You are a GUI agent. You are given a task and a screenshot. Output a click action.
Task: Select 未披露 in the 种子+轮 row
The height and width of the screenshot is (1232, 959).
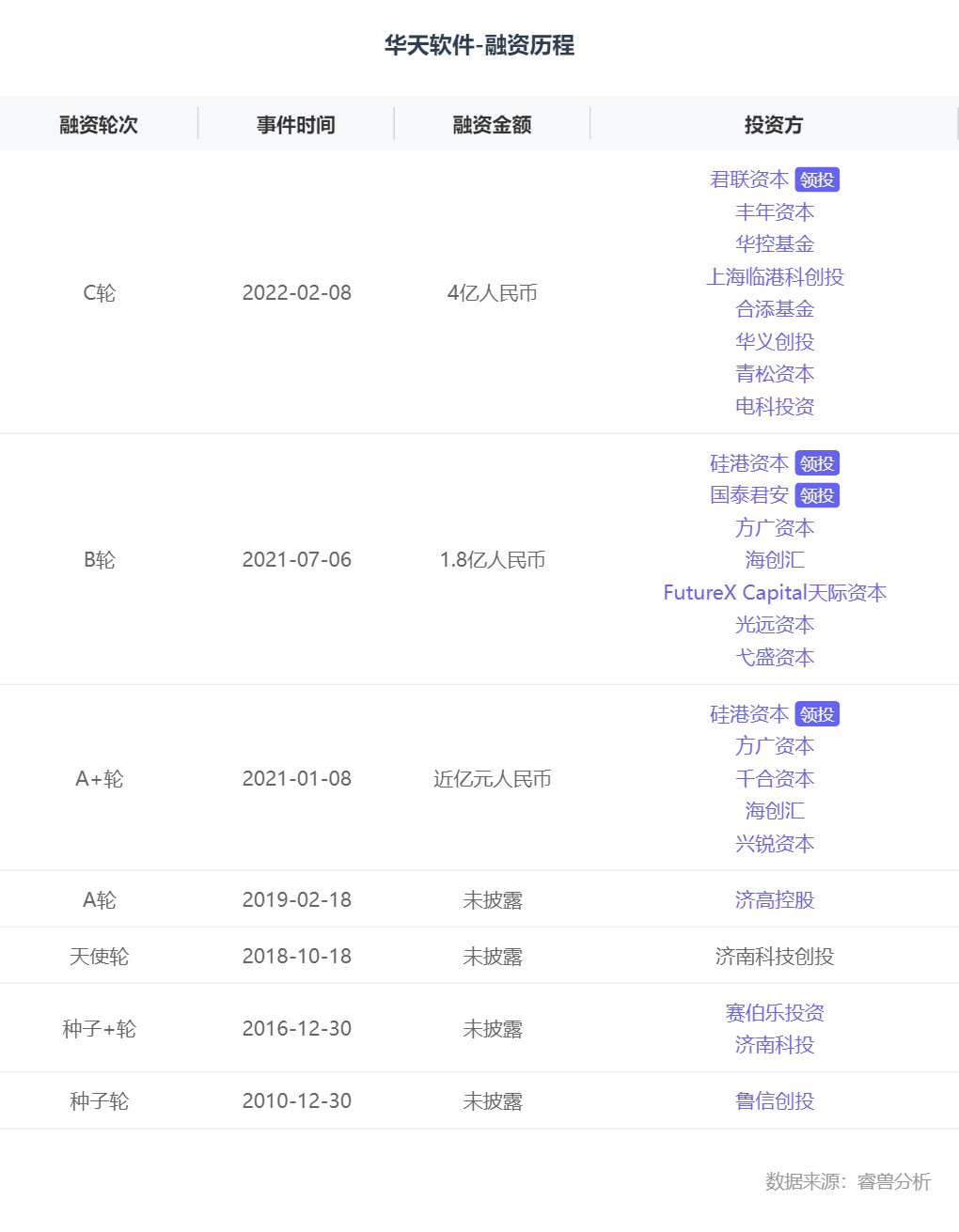pos(493,1029)
